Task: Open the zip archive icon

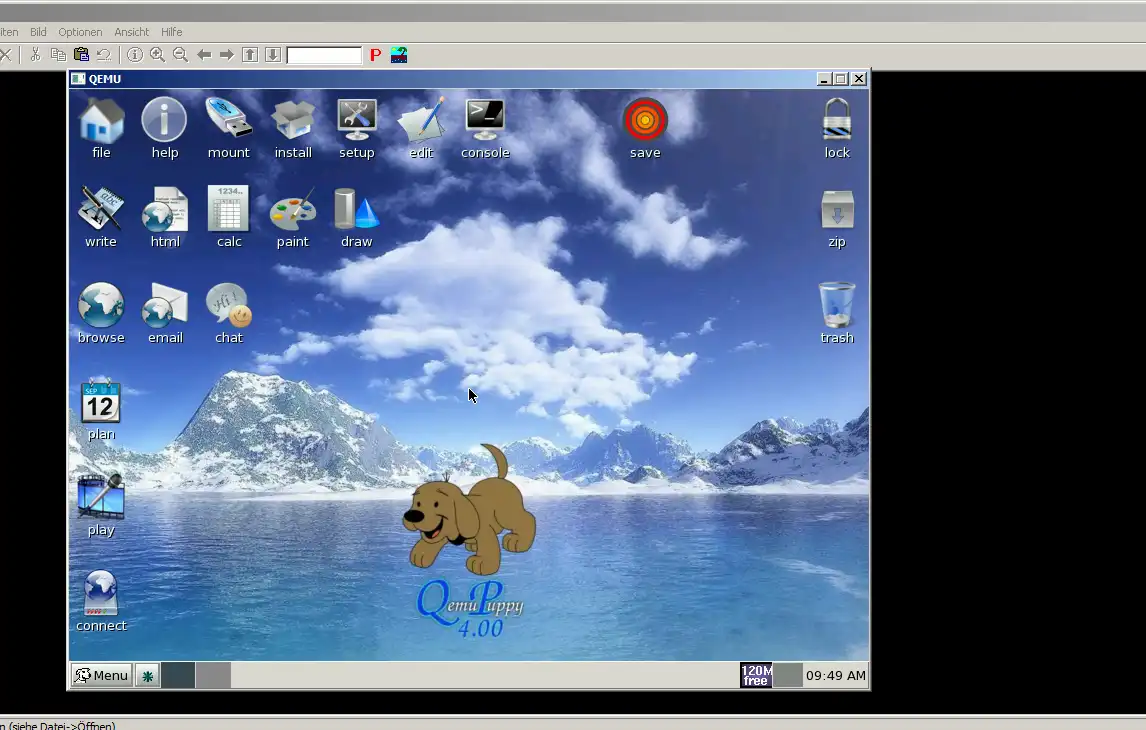Action: (837, 210)
